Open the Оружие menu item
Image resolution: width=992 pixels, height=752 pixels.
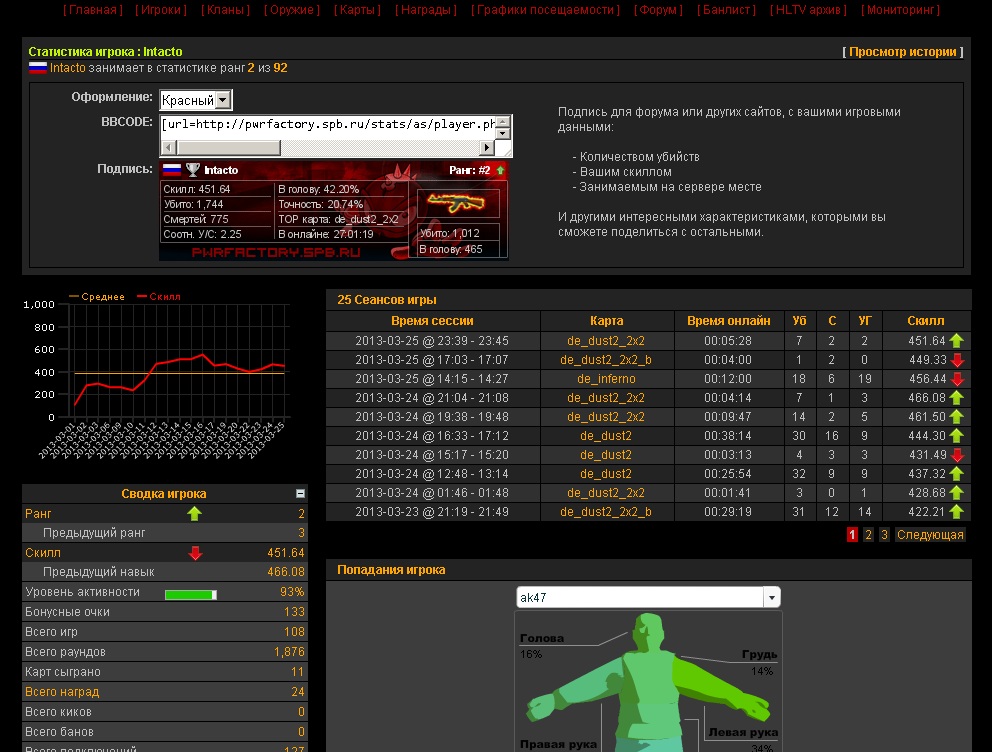click(x=292, y=10)
